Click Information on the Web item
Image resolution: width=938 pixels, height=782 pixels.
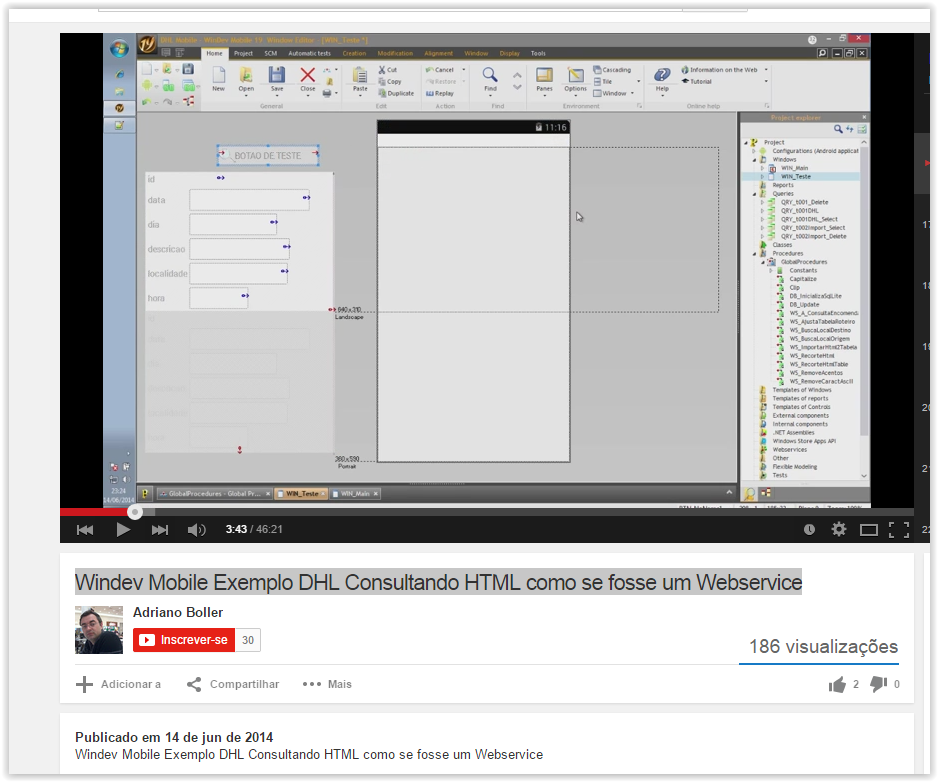(719, 70)
